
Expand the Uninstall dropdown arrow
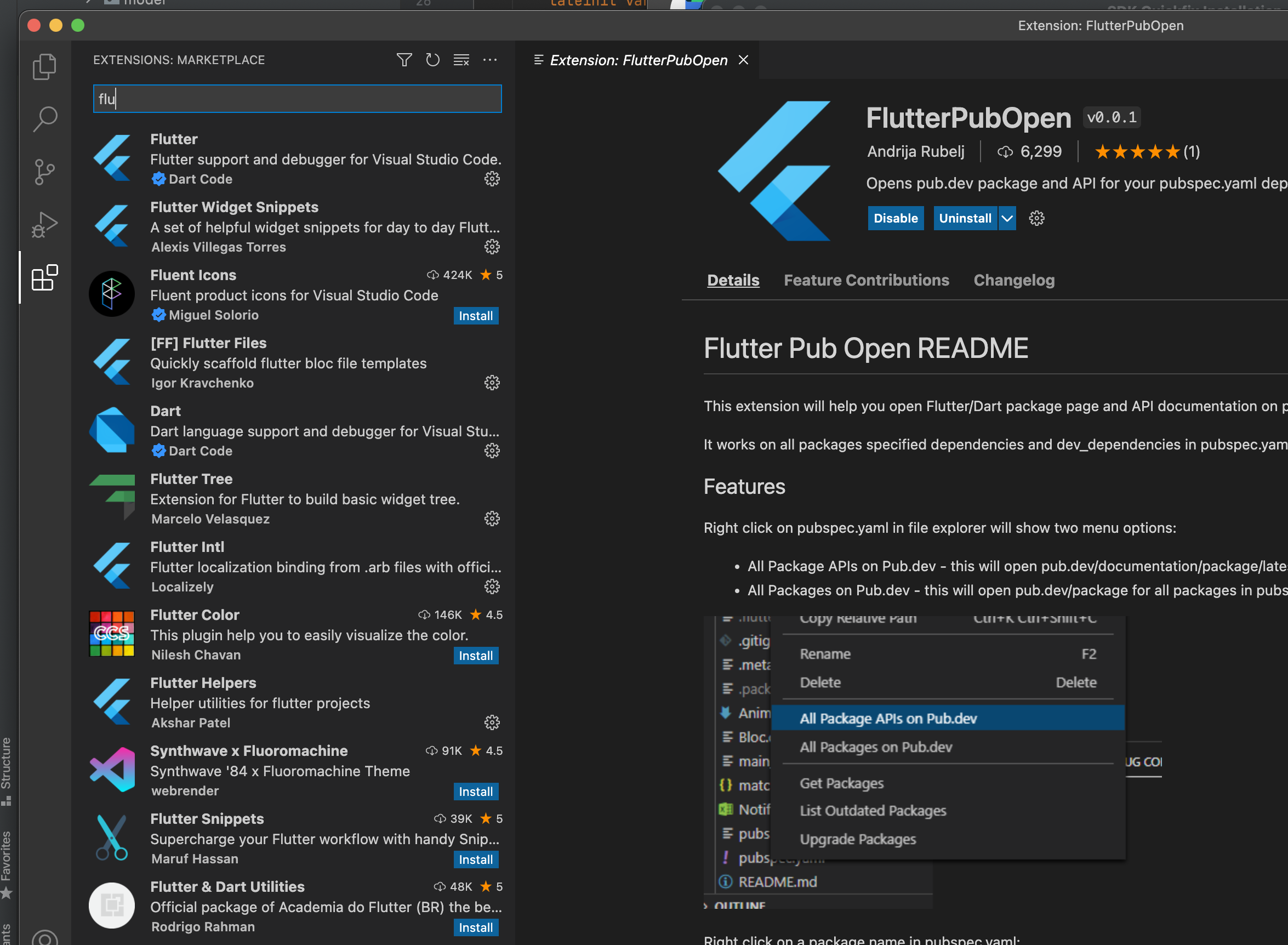pyautogui.click(x=1007, y=219)
